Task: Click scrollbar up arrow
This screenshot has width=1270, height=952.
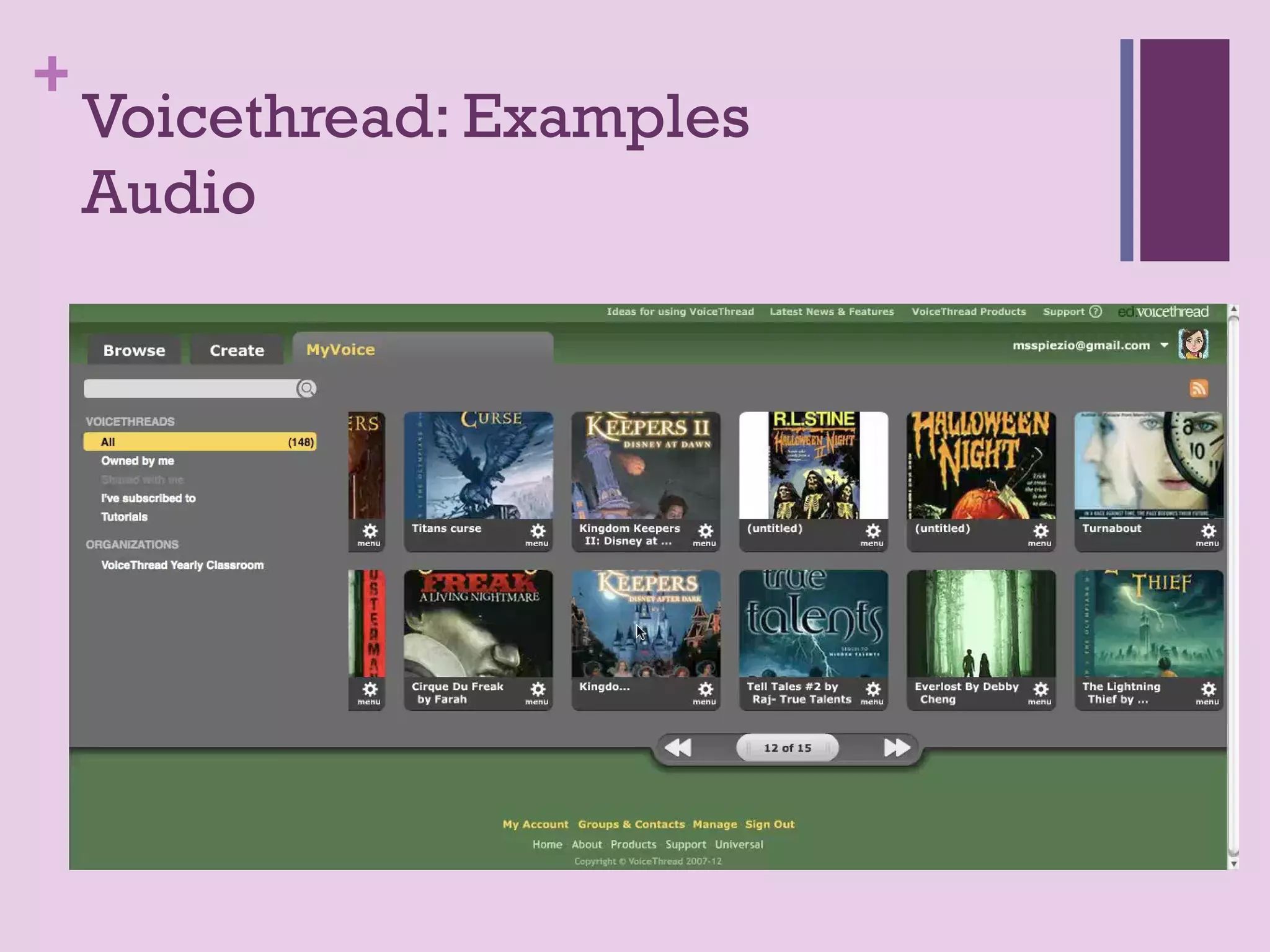Action: click(1233, 309)
